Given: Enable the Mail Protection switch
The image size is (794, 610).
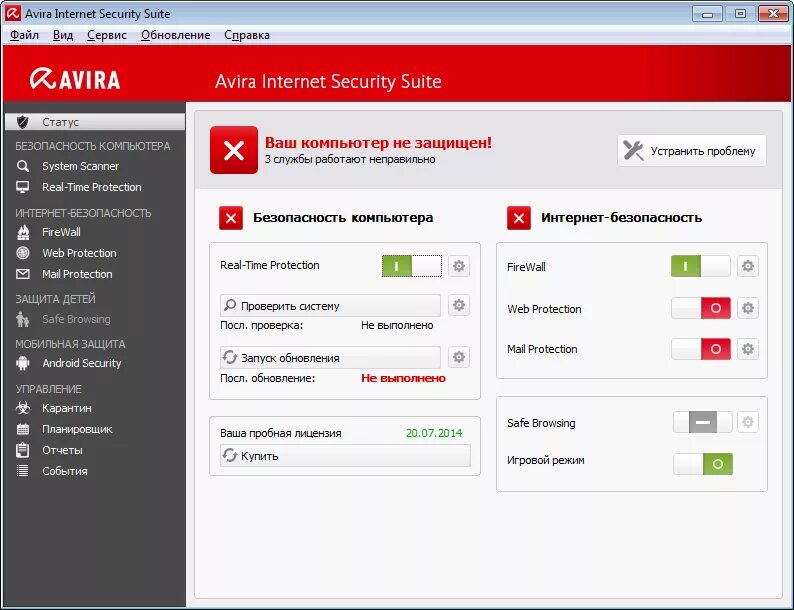Looking at the screenshot, I should coord(701,349).
